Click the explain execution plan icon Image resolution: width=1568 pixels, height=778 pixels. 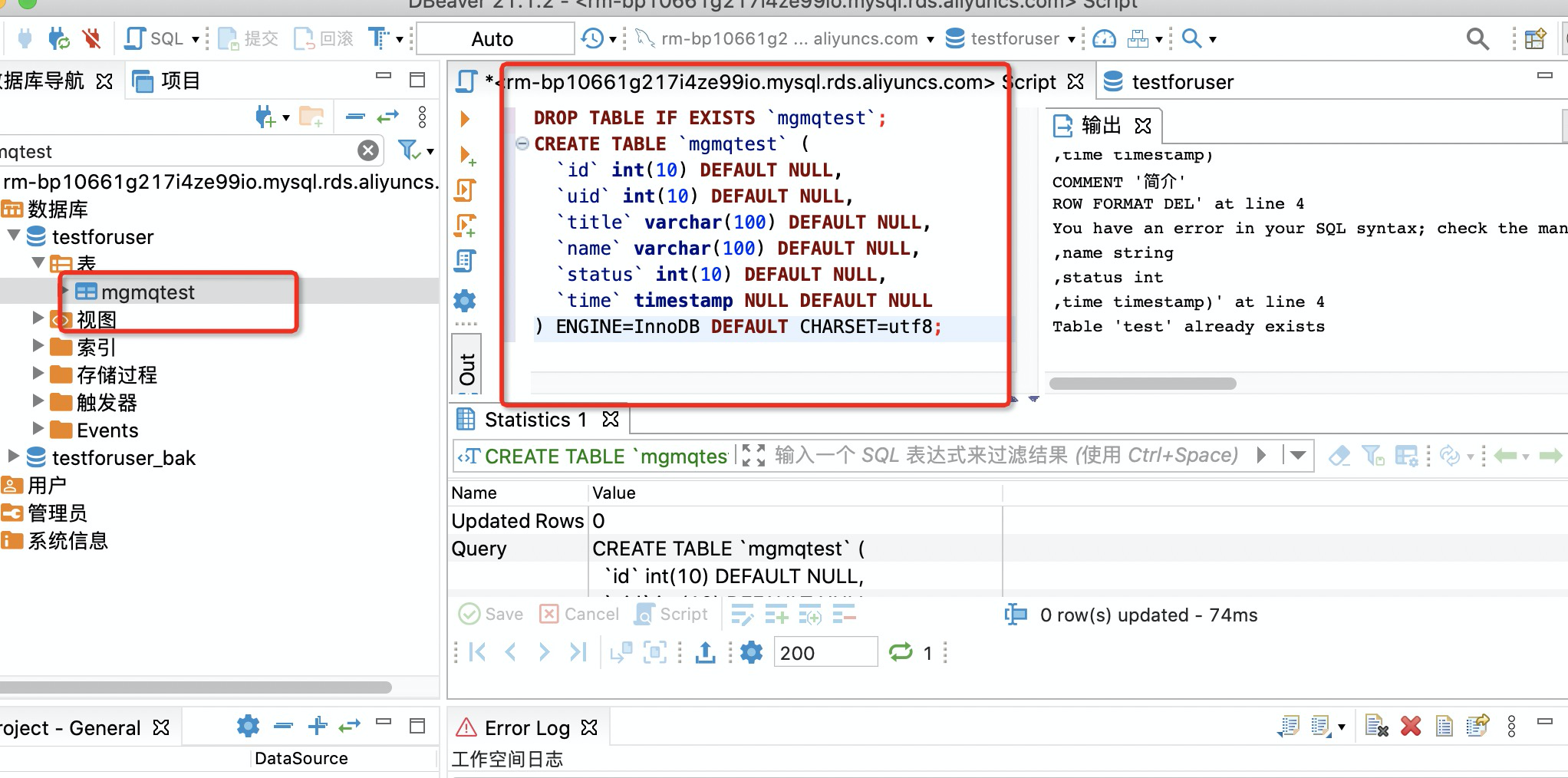coord(465,262)
